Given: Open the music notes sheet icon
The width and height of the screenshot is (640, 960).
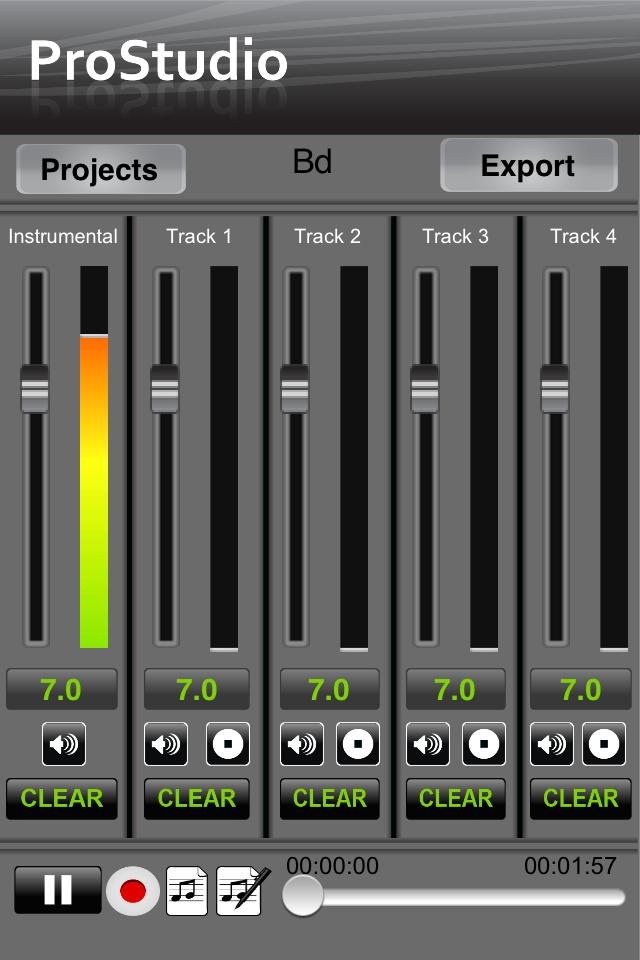Looking at the screenshot, I should point(187,891).
